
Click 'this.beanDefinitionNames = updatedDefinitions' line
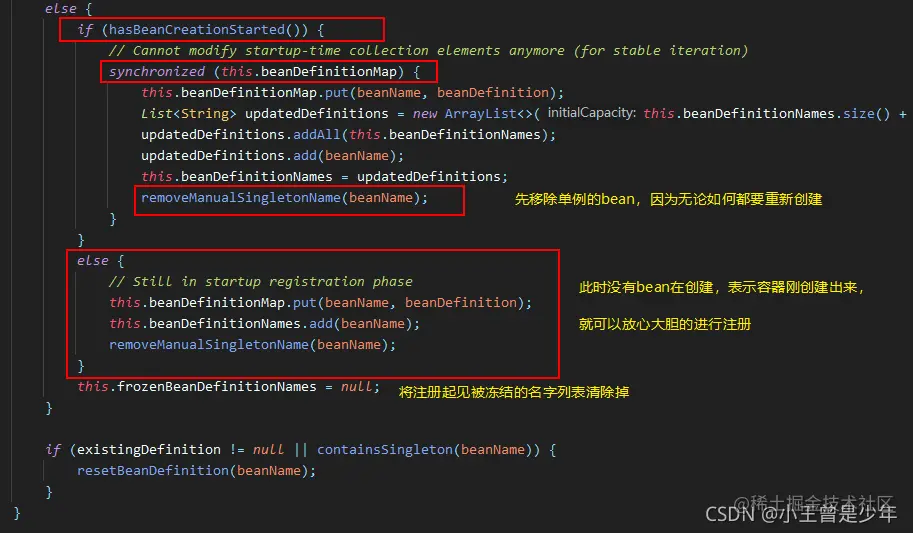tap(324, 177)
